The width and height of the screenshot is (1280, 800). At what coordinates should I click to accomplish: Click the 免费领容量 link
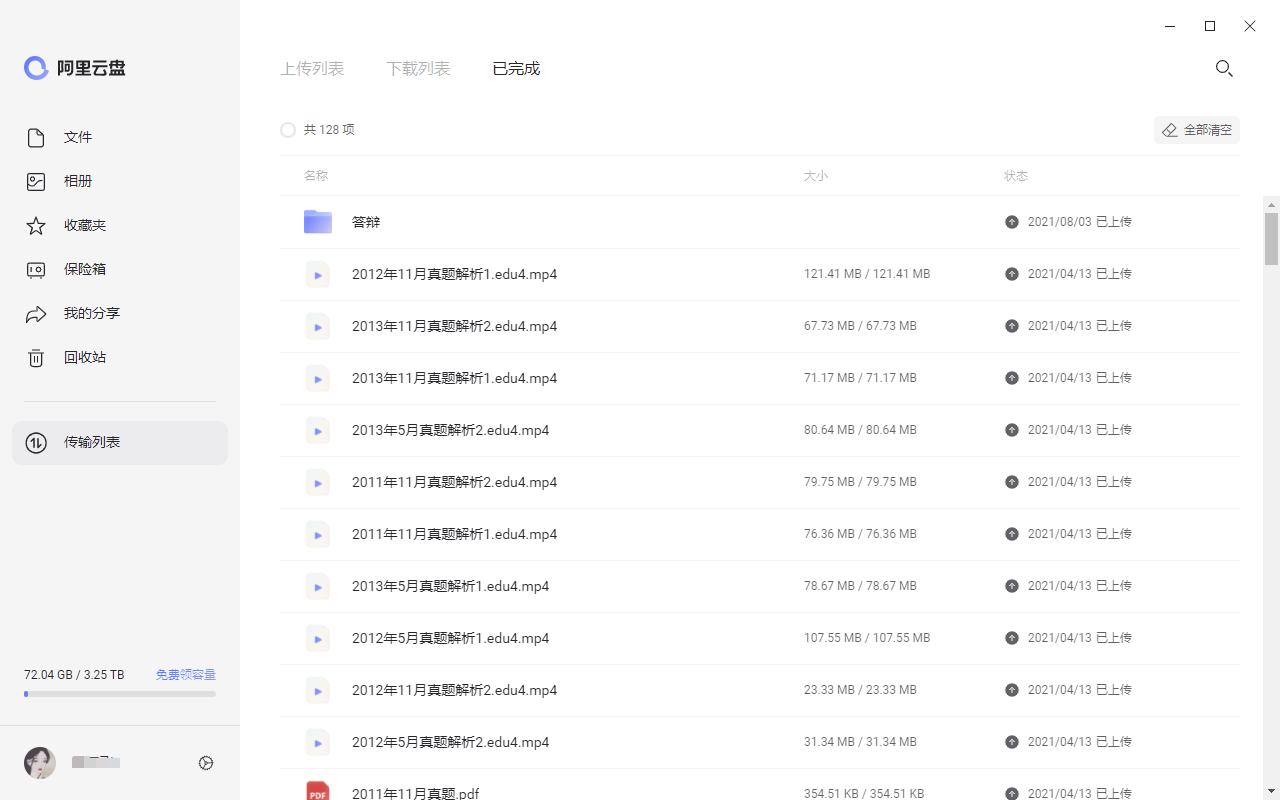coord(185,675)
